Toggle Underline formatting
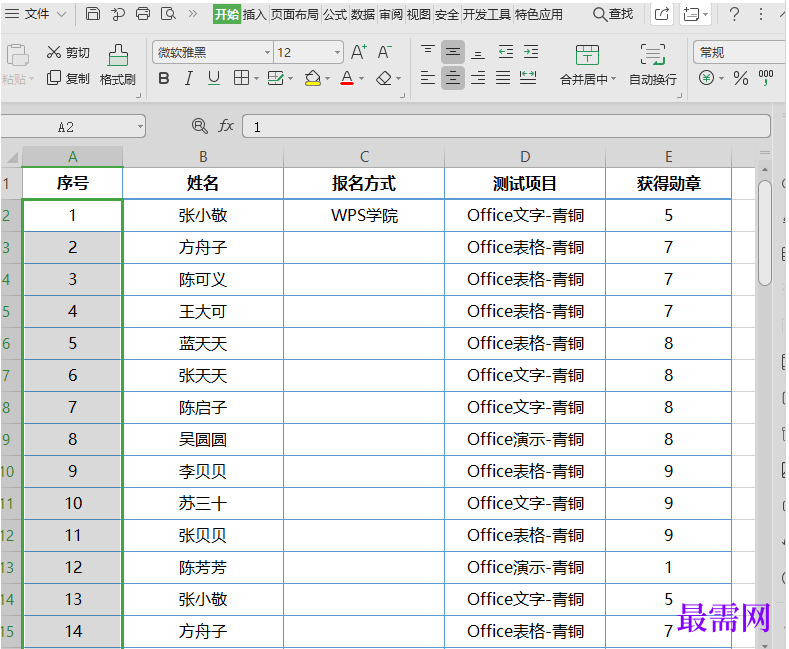The image size is (789, 649). coord(213,78)
